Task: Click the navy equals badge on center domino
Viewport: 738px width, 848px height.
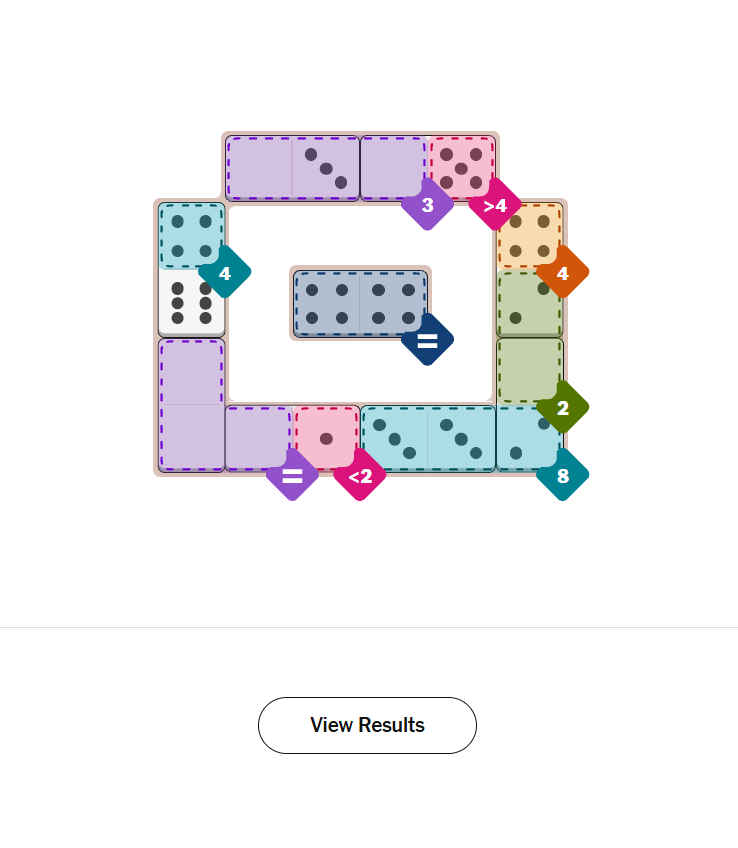Action: coord(427,340)
